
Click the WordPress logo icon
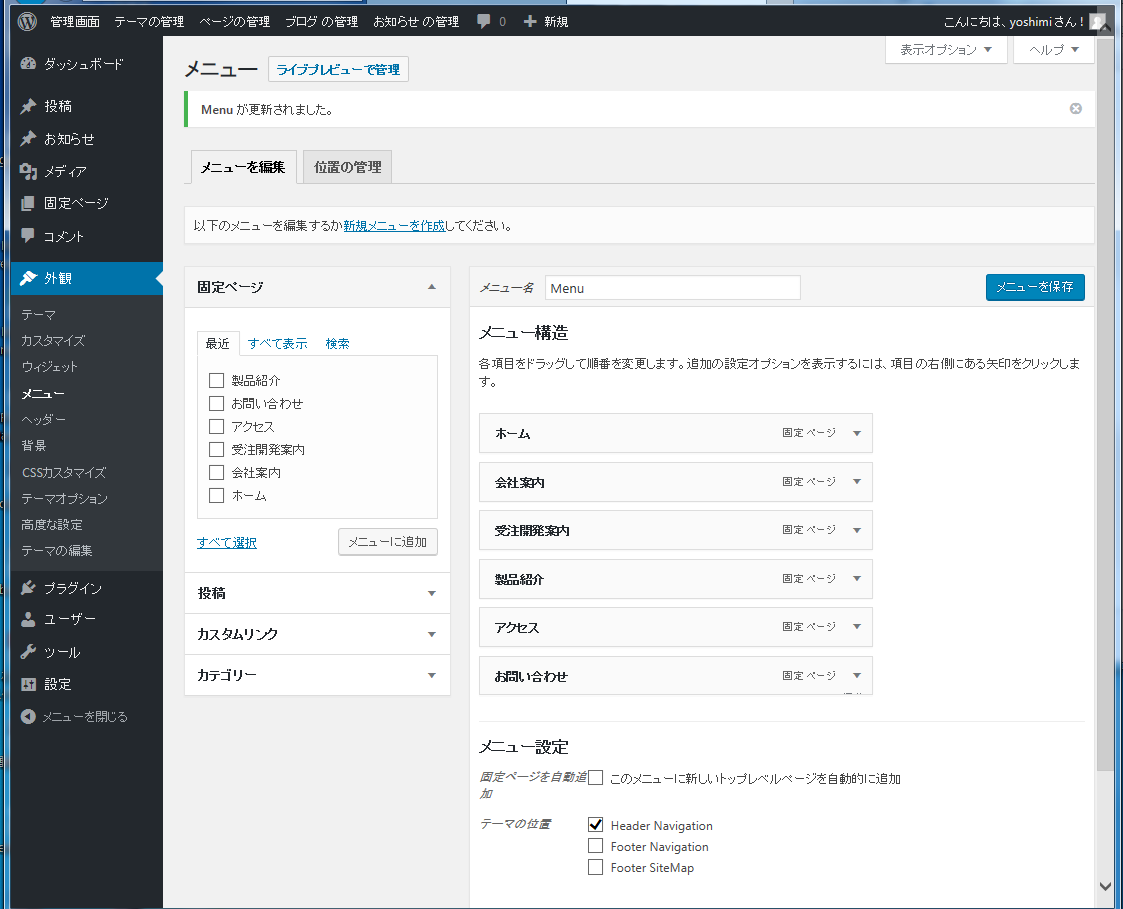(x=27, y=21)
